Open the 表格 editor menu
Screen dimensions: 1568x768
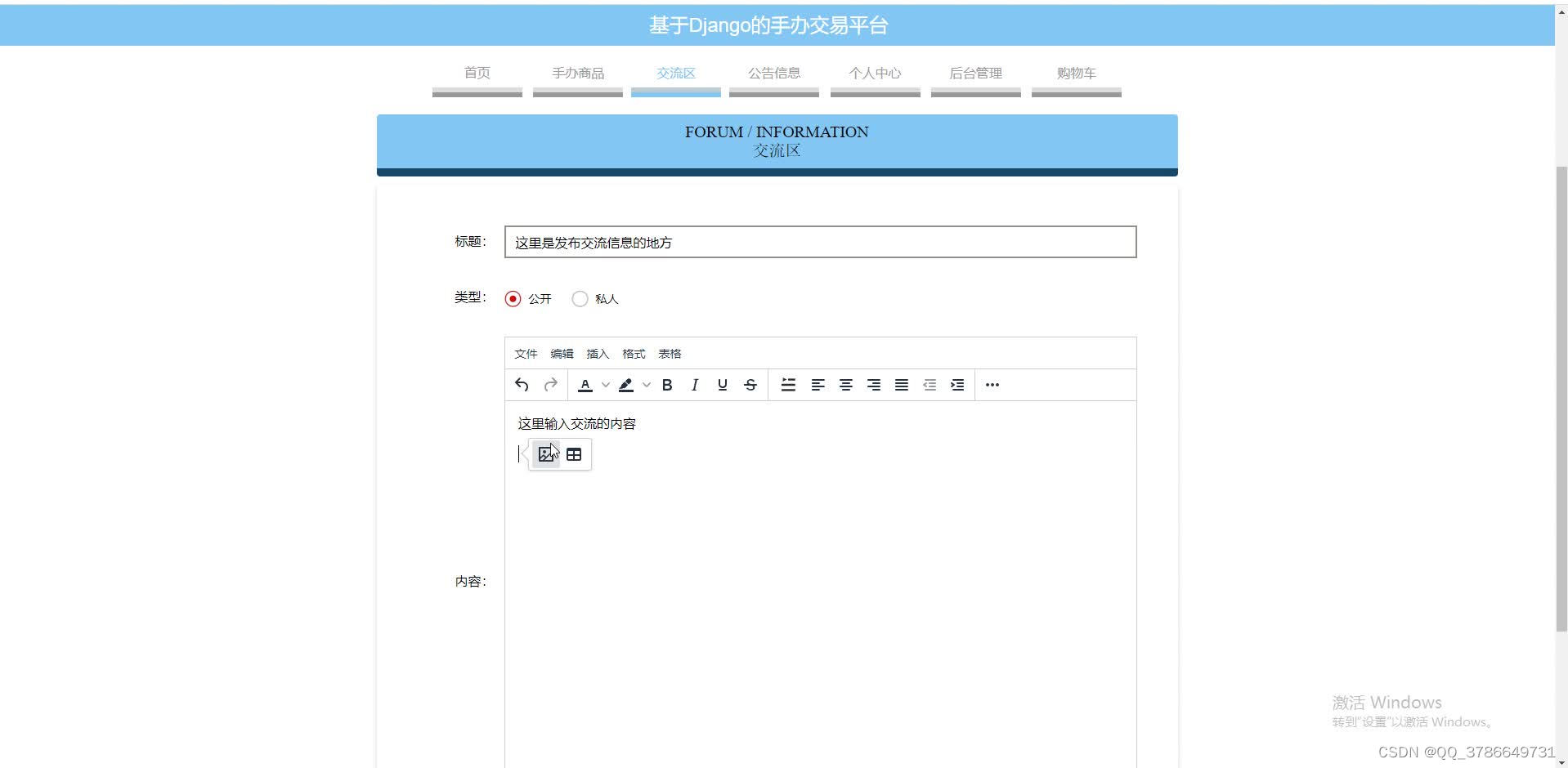[x=670, y=354]
